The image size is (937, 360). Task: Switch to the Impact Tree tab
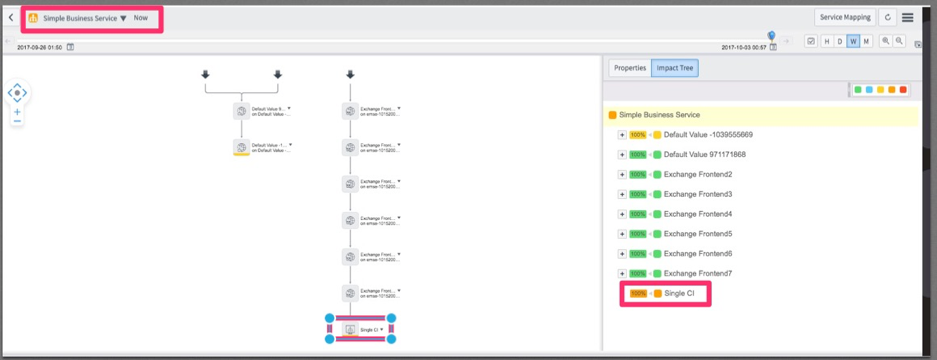click(x=675, y=68)
